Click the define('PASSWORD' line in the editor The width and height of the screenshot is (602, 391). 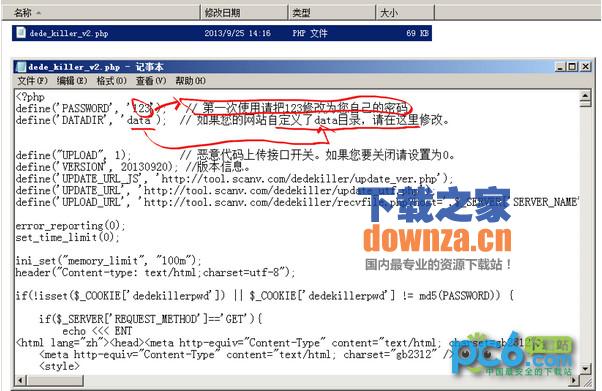tap(212, 109)
